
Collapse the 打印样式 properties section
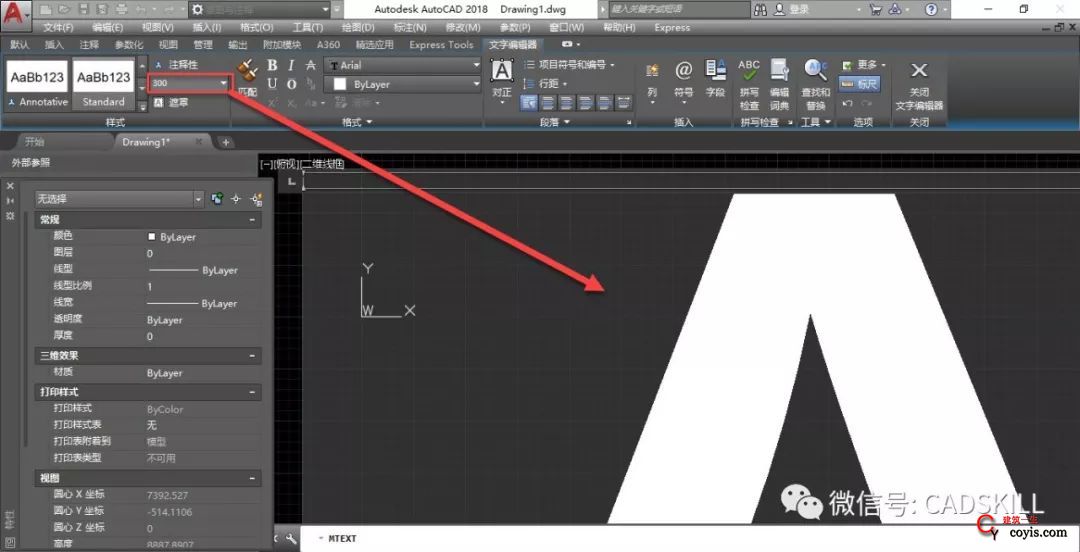[252, 392]
